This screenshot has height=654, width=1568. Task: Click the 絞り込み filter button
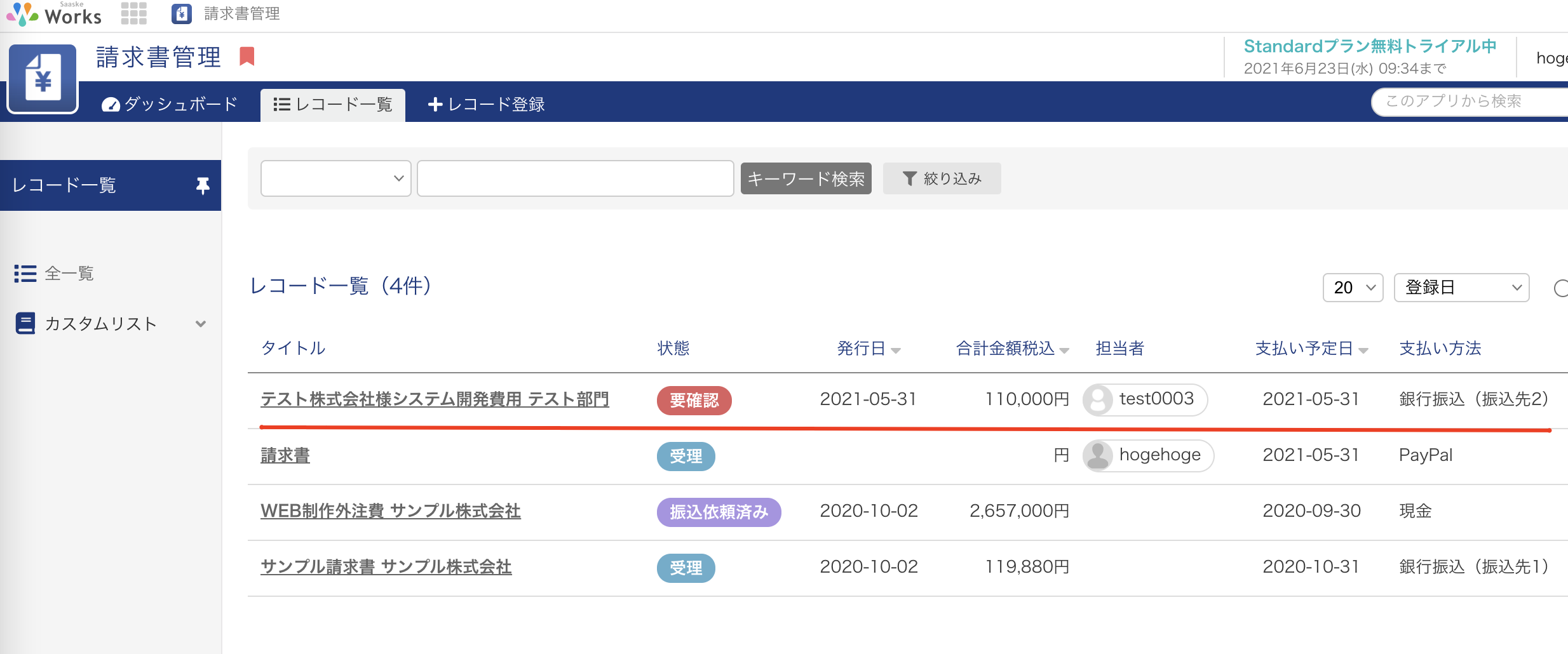942,178
